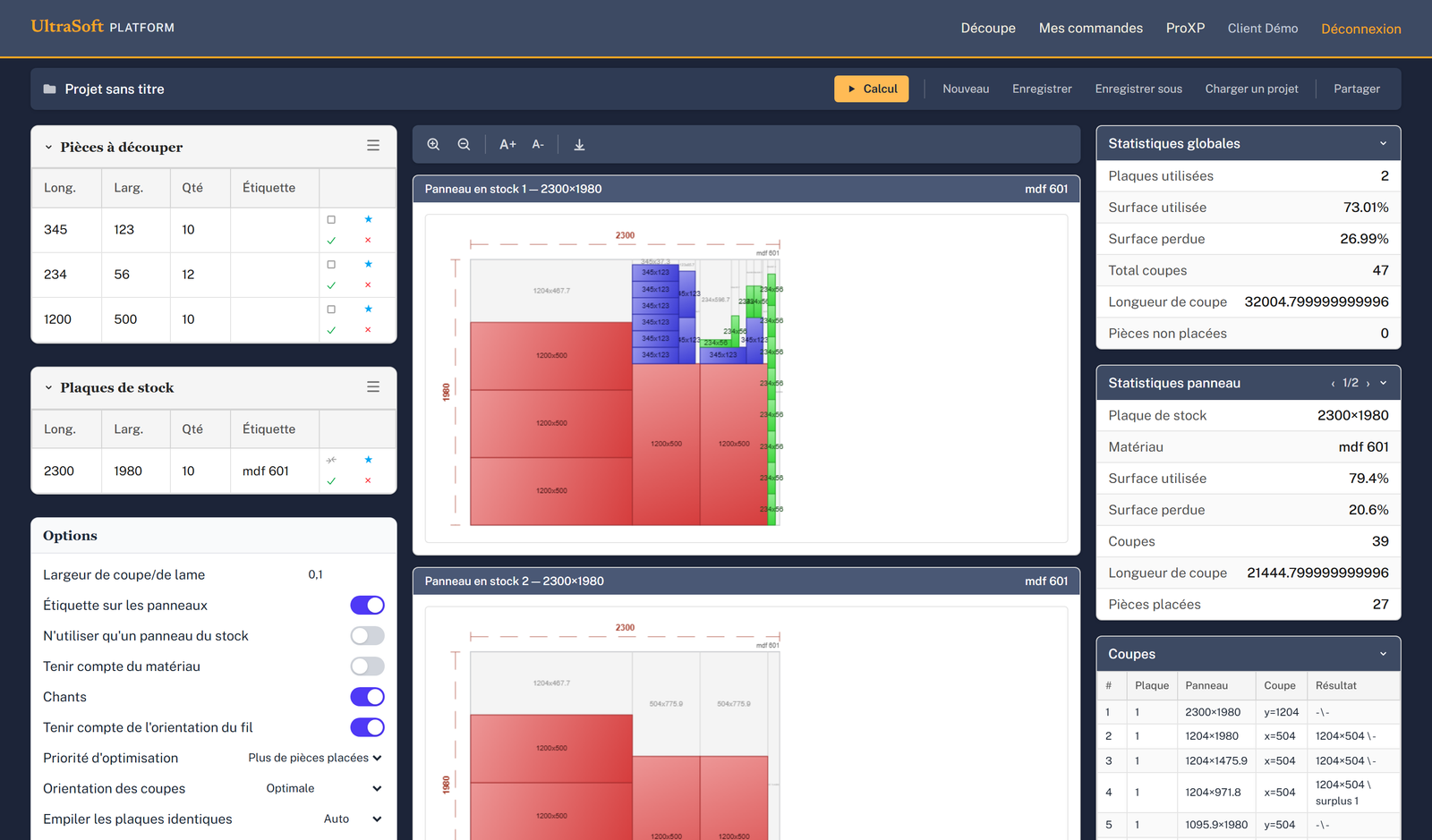Download the cutting layout

point(579,144)
